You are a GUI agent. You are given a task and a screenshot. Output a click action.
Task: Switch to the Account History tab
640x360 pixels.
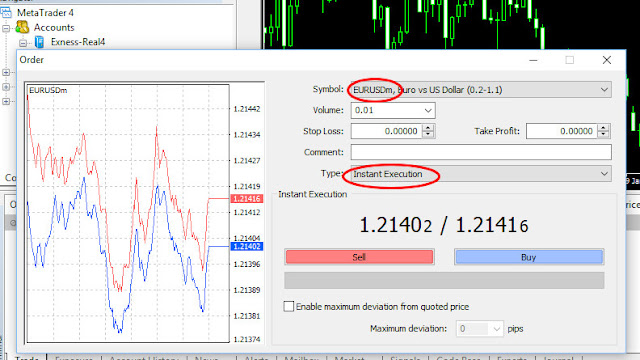point(144,358)
